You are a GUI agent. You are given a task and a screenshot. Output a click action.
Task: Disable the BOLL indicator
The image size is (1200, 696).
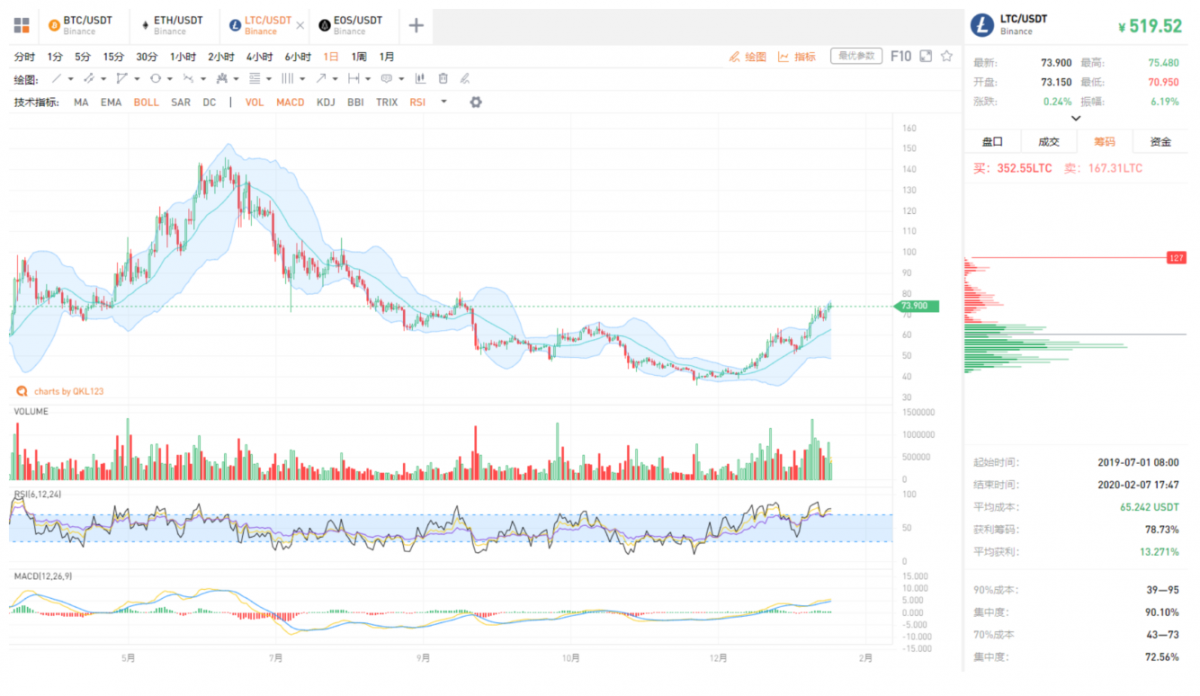(x=146, y=102)
